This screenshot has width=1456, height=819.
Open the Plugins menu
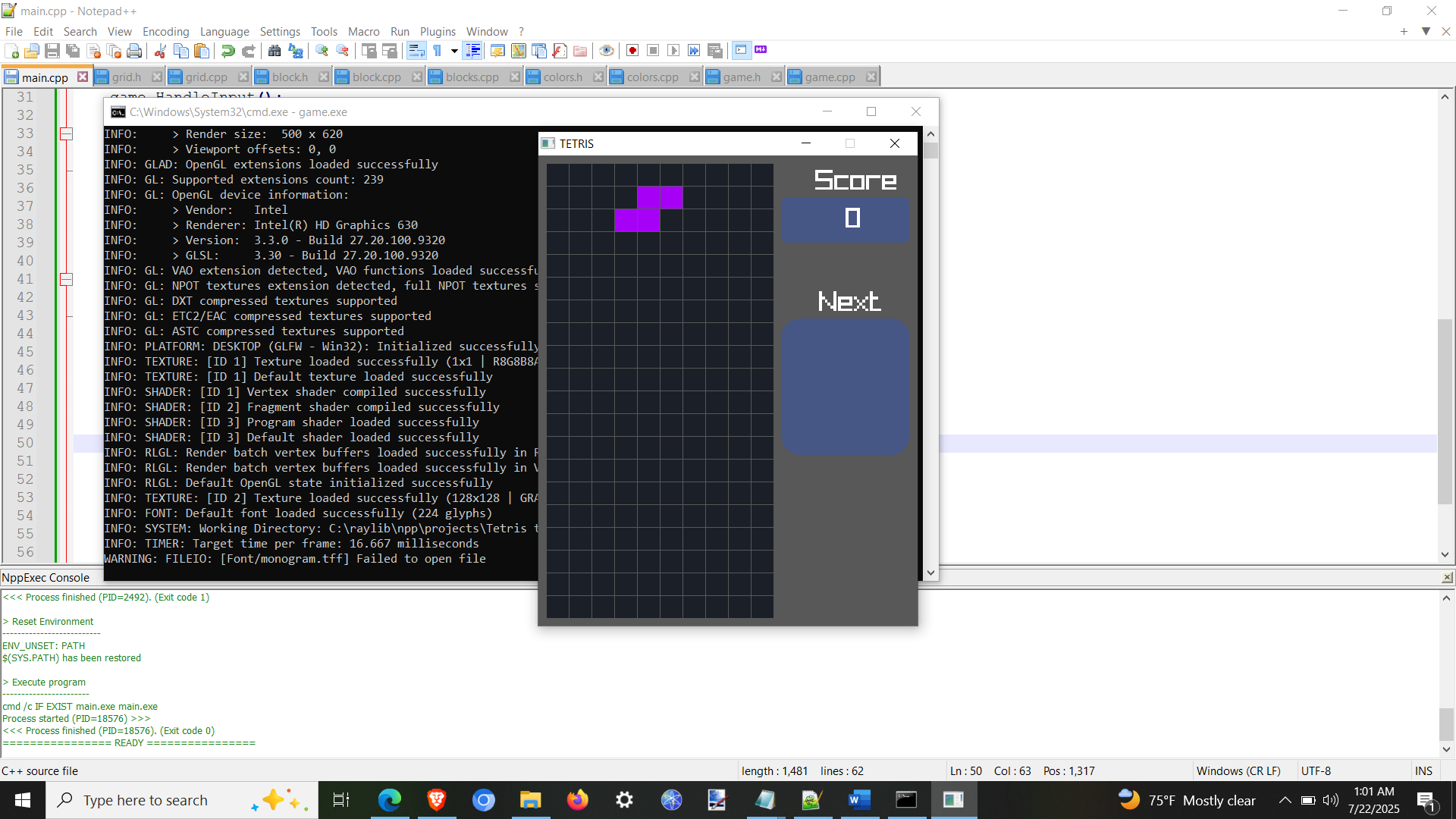(x=438, y=31)
